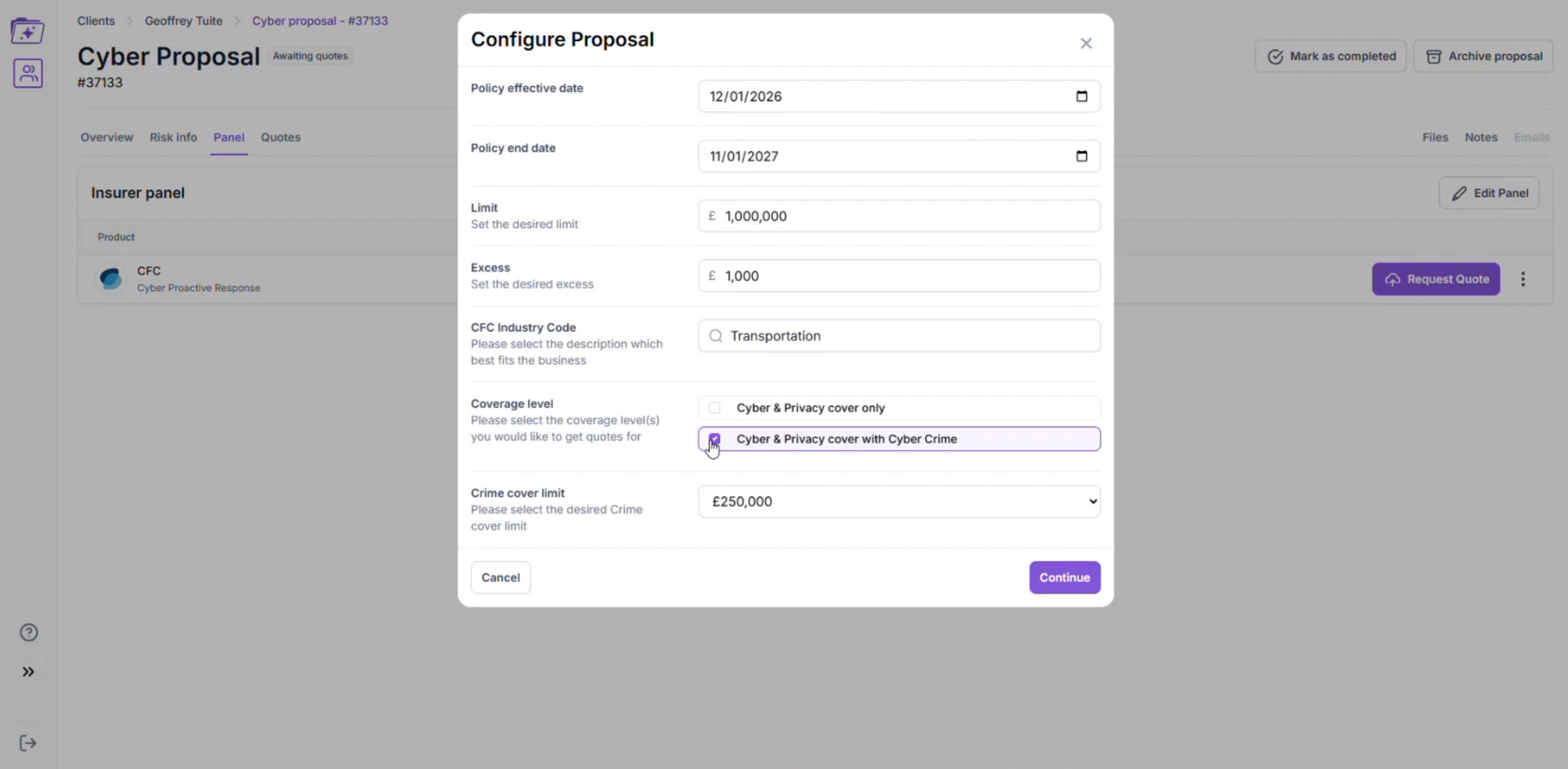Click the sparkle folder logo icon
This screenshot has width=1568, height=769.
coord(27,30)
